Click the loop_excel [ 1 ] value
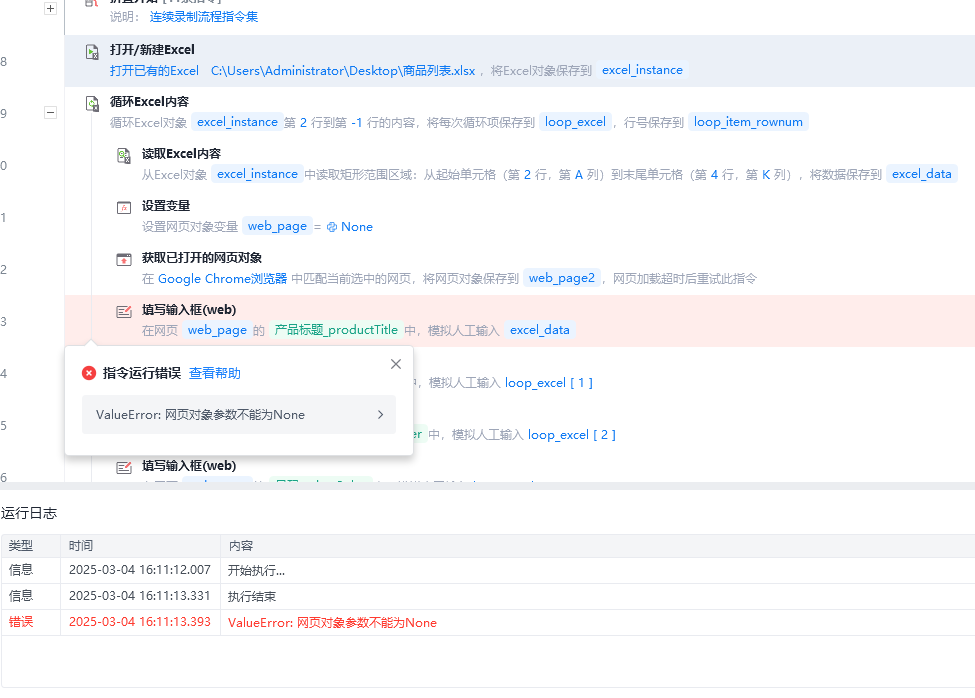This screenshot has height=698, width=975. pos(548,383)
